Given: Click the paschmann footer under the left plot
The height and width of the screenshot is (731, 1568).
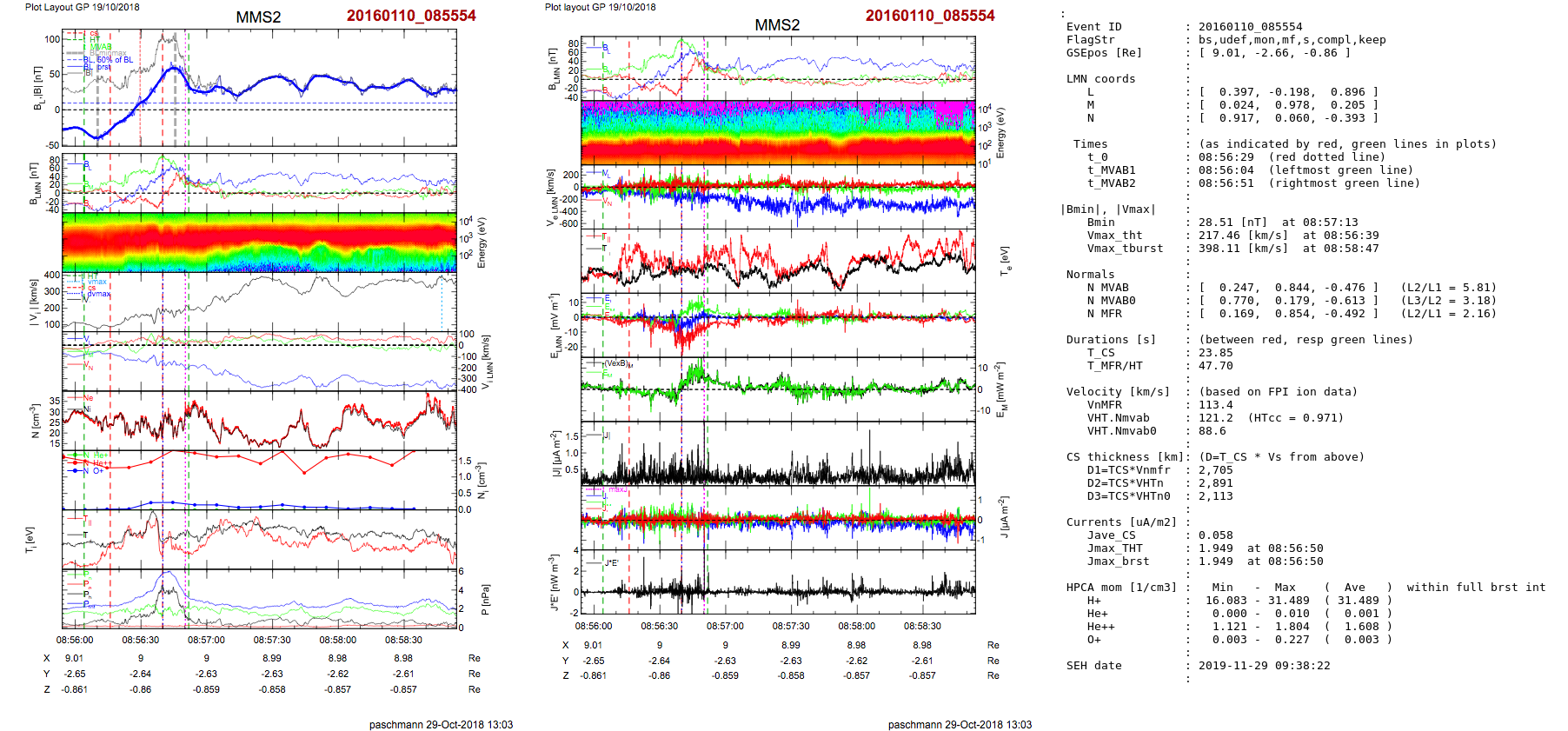Looking at the screenshot, I should click(441, 724).
